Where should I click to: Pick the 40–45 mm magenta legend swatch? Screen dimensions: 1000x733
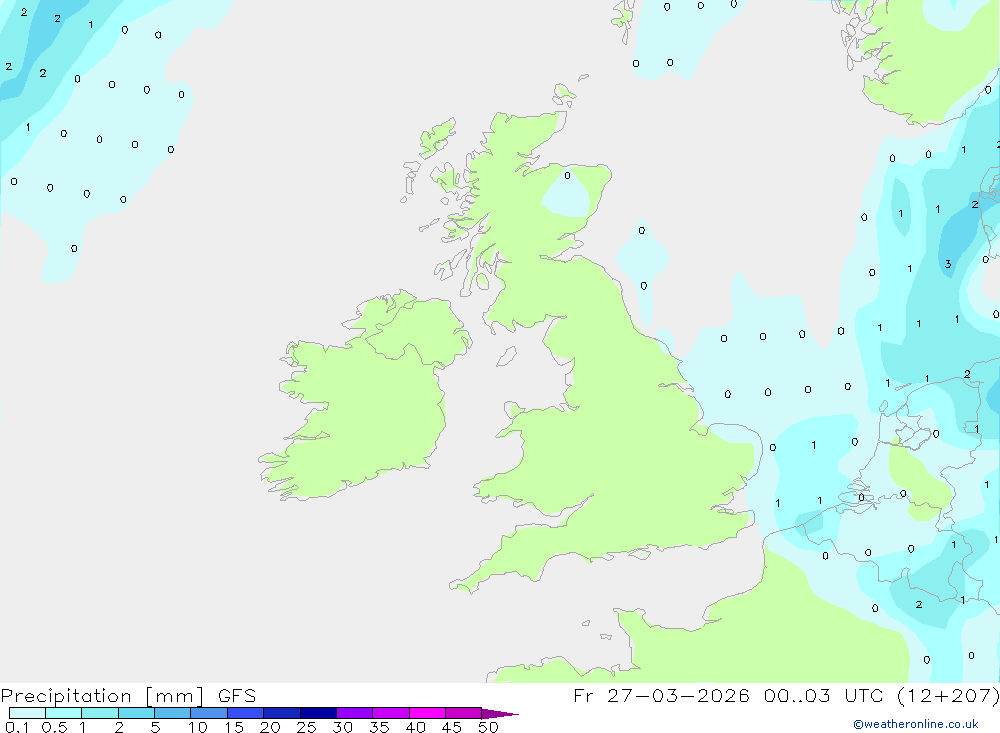(x=427, y=713)
